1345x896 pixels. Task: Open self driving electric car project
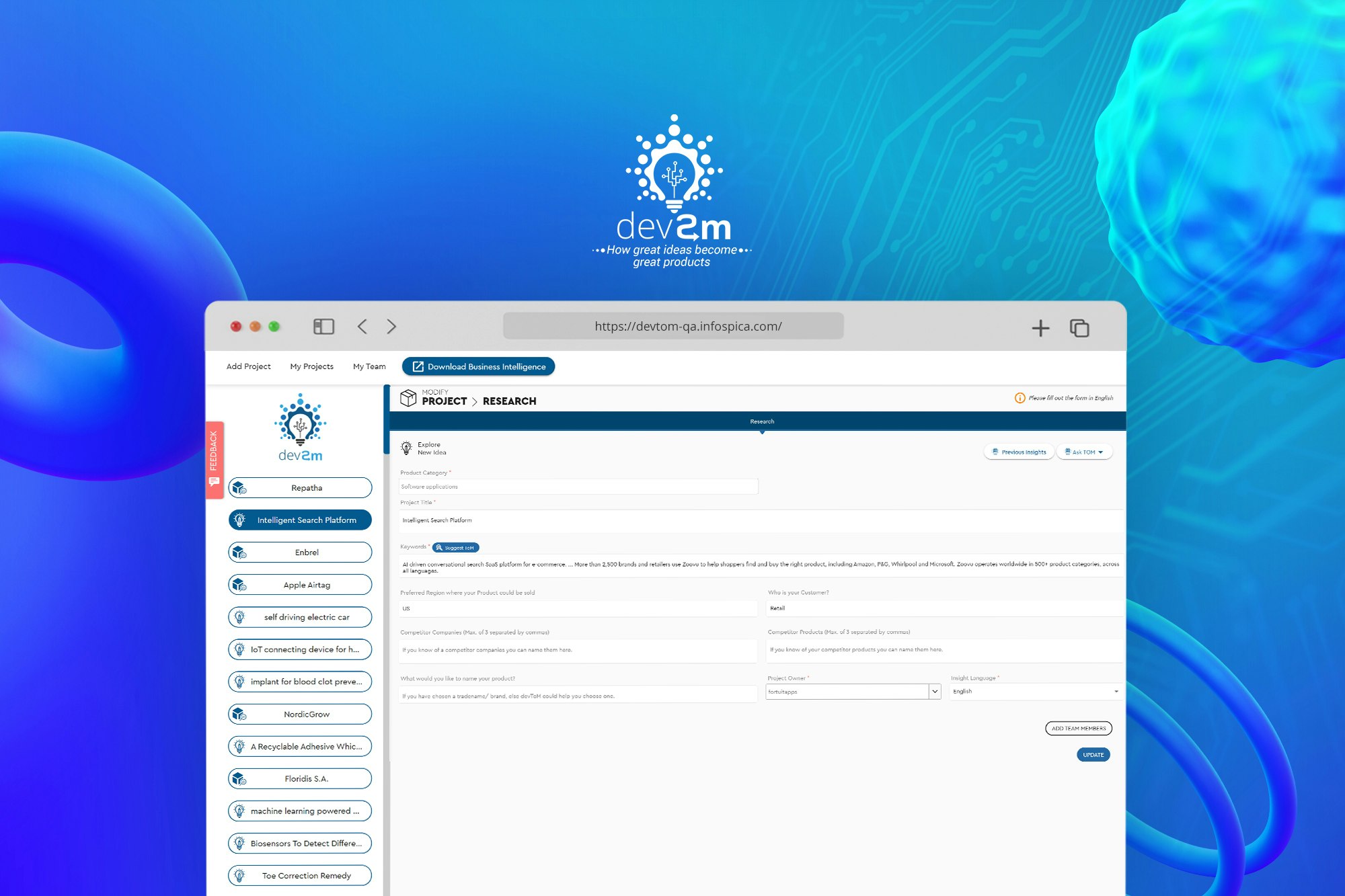coord(300,617)
